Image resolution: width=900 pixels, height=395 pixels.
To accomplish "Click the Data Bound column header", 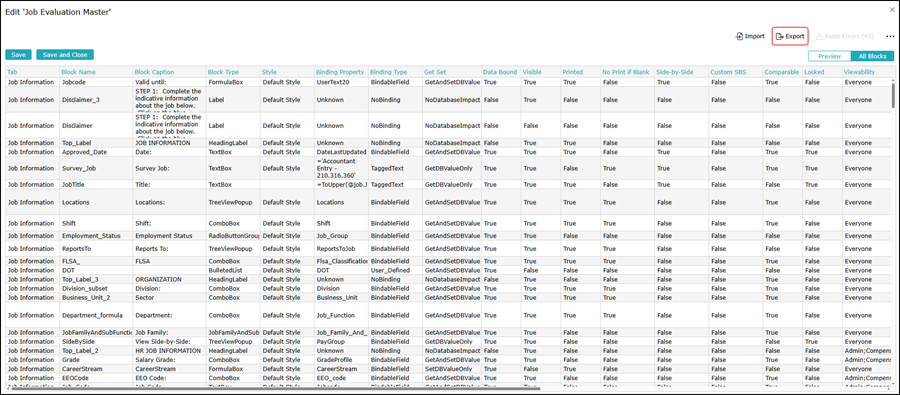I will (500, 72).
